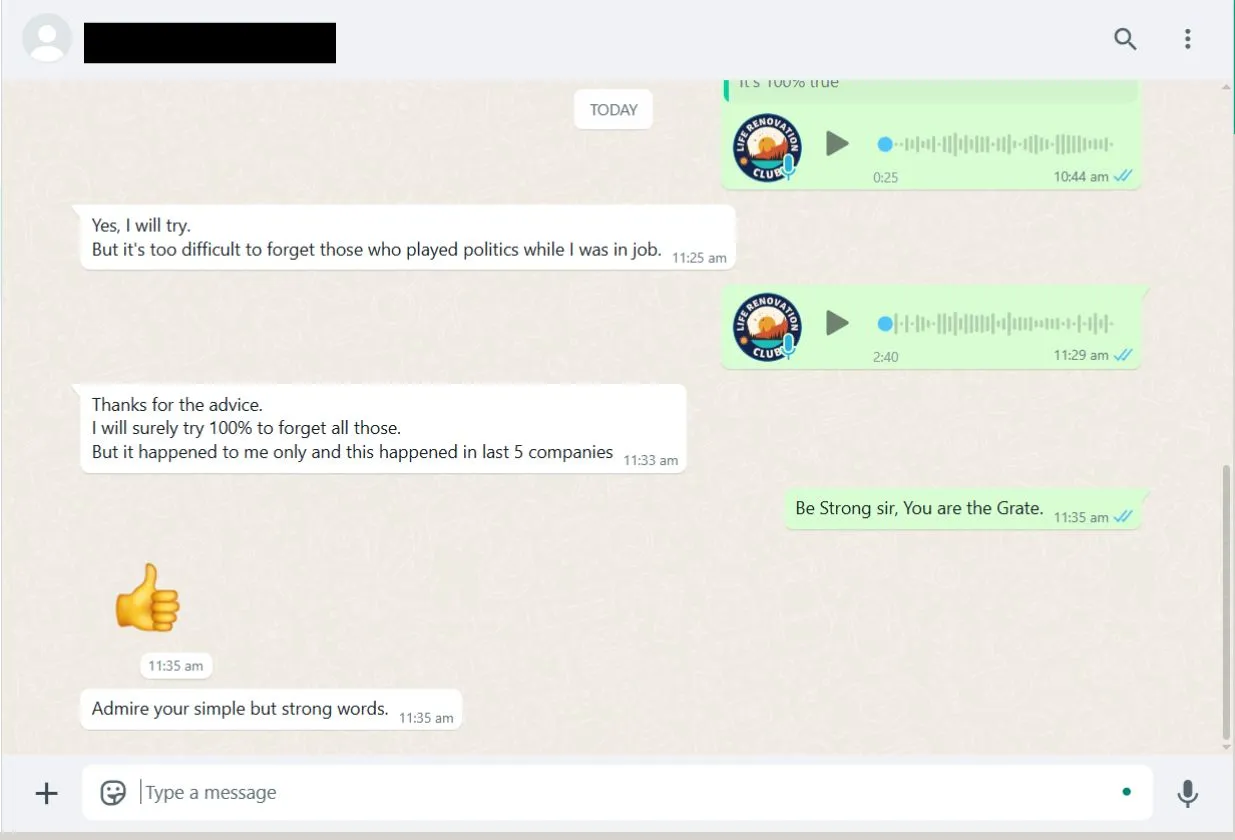Click the contact profile avatar
The width and height of the screenshot is (1235, 840).
[x=46, y=39]
